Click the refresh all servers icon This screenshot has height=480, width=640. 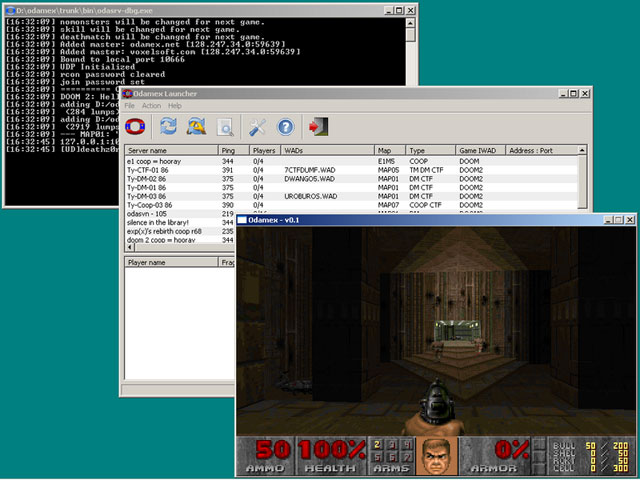click(x=197, y=126)
